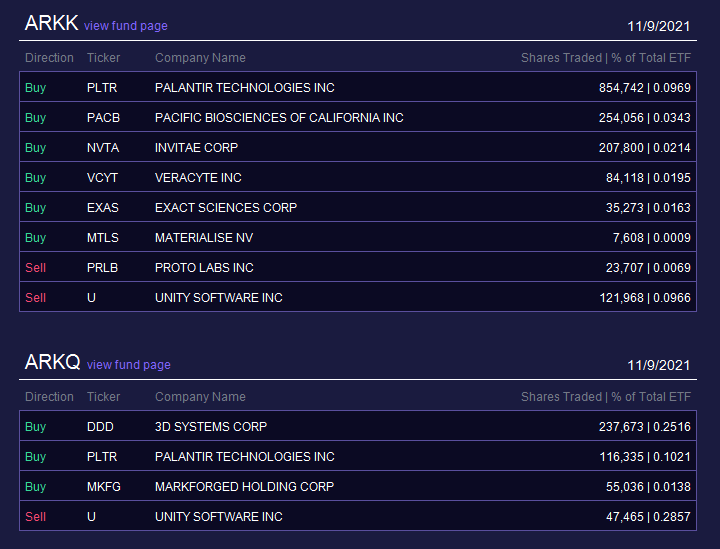Select the PACB Pacific Biosciences row

358,117
